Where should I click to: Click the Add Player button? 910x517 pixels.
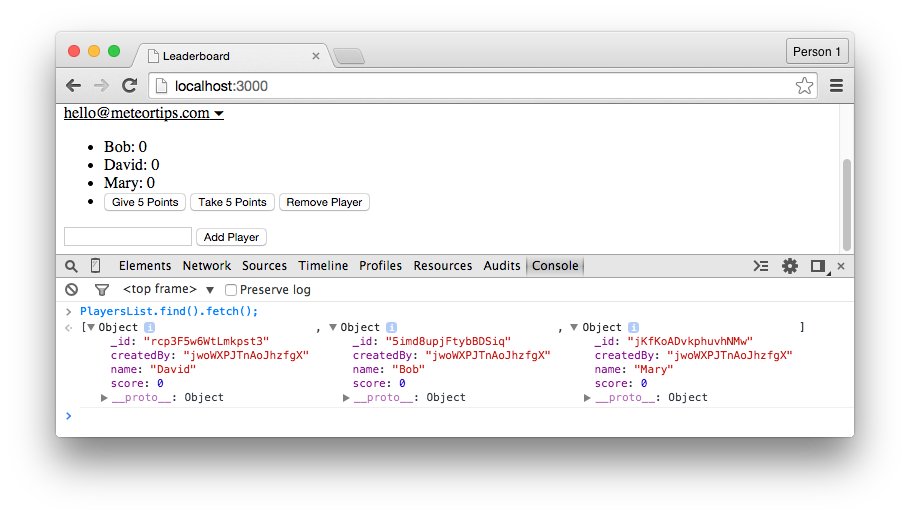click(x=231, y=237)
